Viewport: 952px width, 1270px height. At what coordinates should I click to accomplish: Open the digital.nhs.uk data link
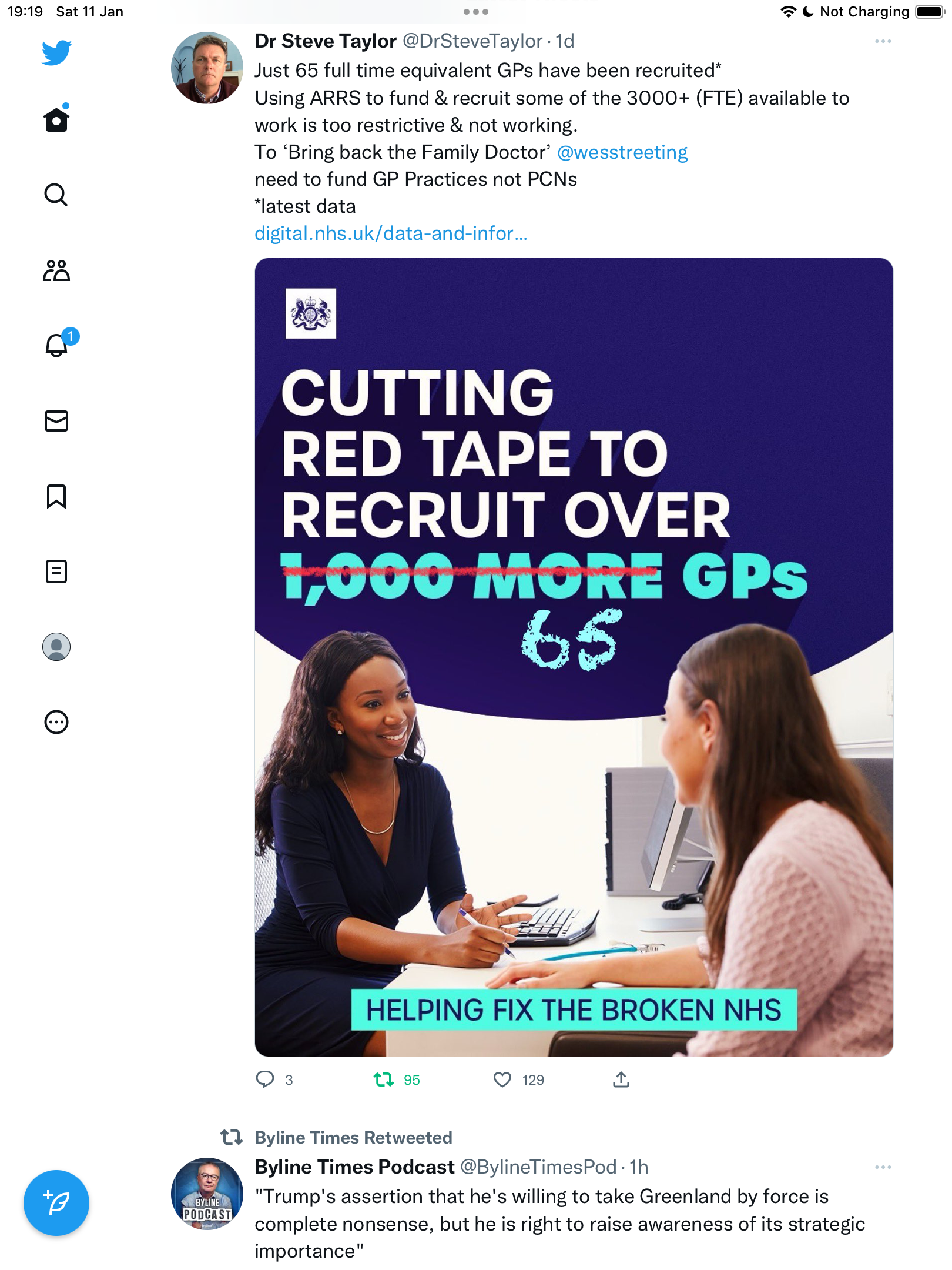pyautogui.click(x=391, y=233)
